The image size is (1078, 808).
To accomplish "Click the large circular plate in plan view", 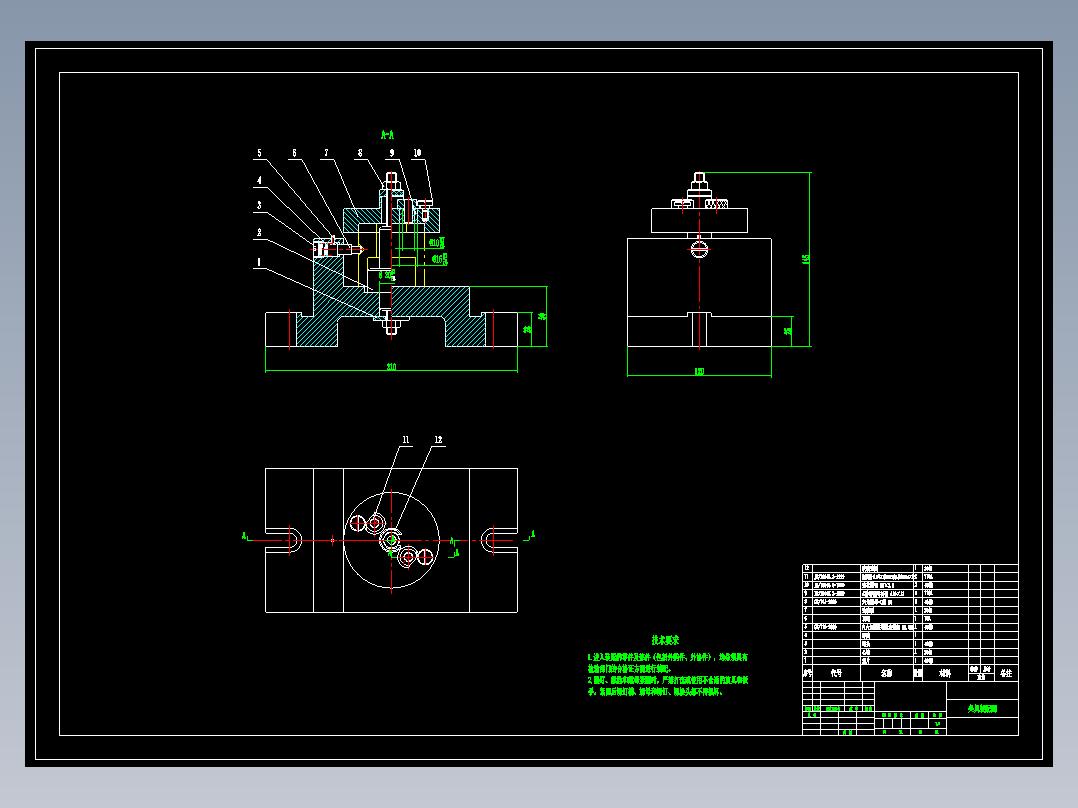I will click(x=391, y=541).
